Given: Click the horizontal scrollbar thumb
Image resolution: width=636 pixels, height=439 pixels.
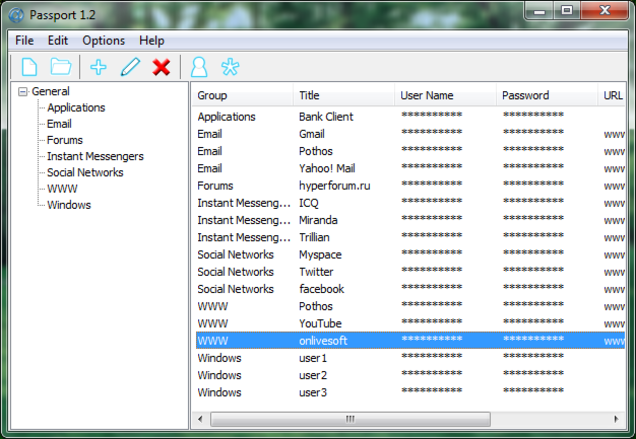Looking at the screenshot, I should (350, 419).
